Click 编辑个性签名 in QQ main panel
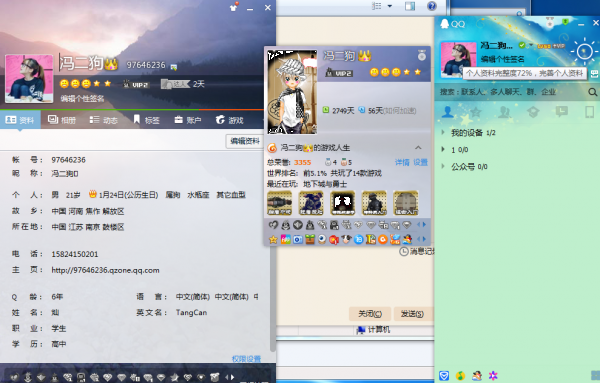The height and width of the screenshot is (383, 600). pyautogui.click(x=502, y=59)
